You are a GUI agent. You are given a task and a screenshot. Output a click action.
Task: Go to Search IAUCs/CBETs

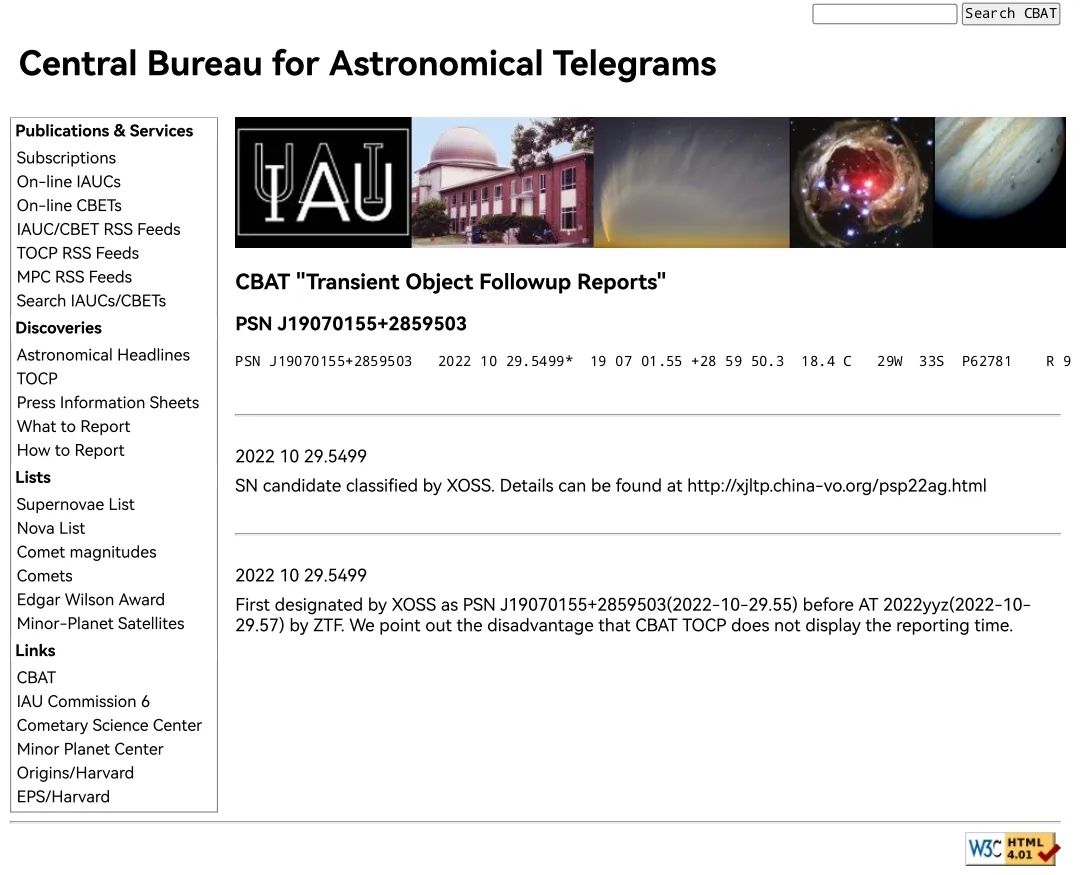[92, 301]
